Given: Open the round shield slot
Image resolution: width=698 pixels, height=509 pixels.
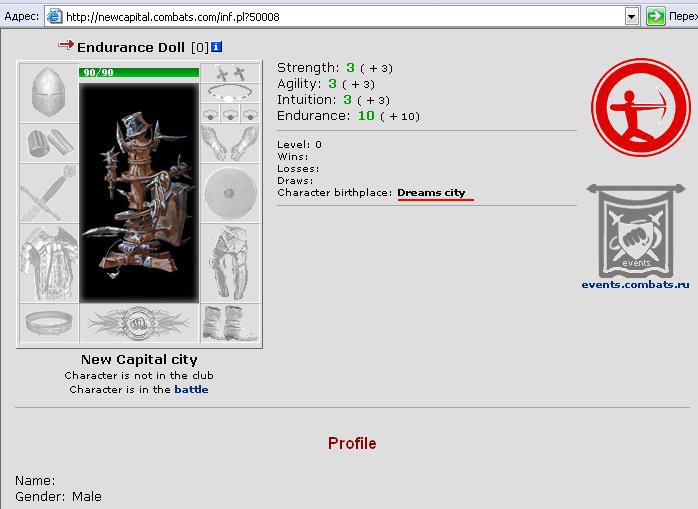Looking at the screenshot, I should point(230,193).
